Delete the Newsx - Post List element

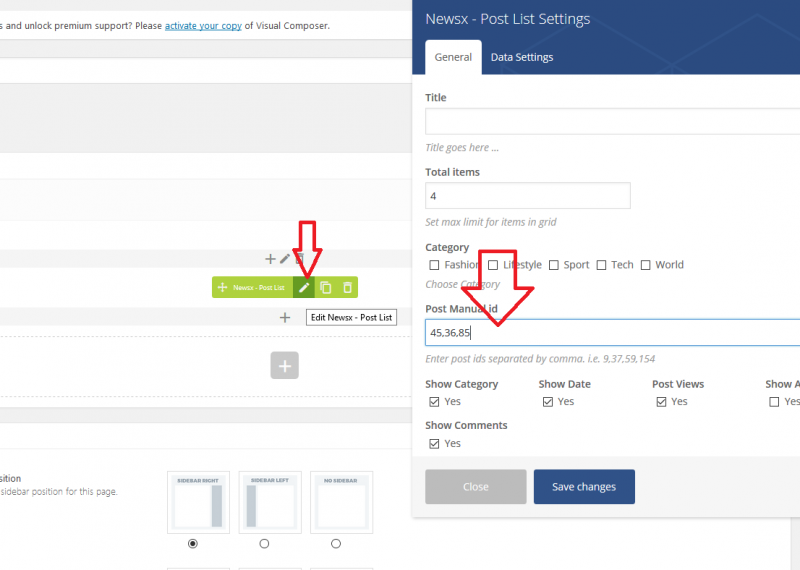click(x=347, y=288)
